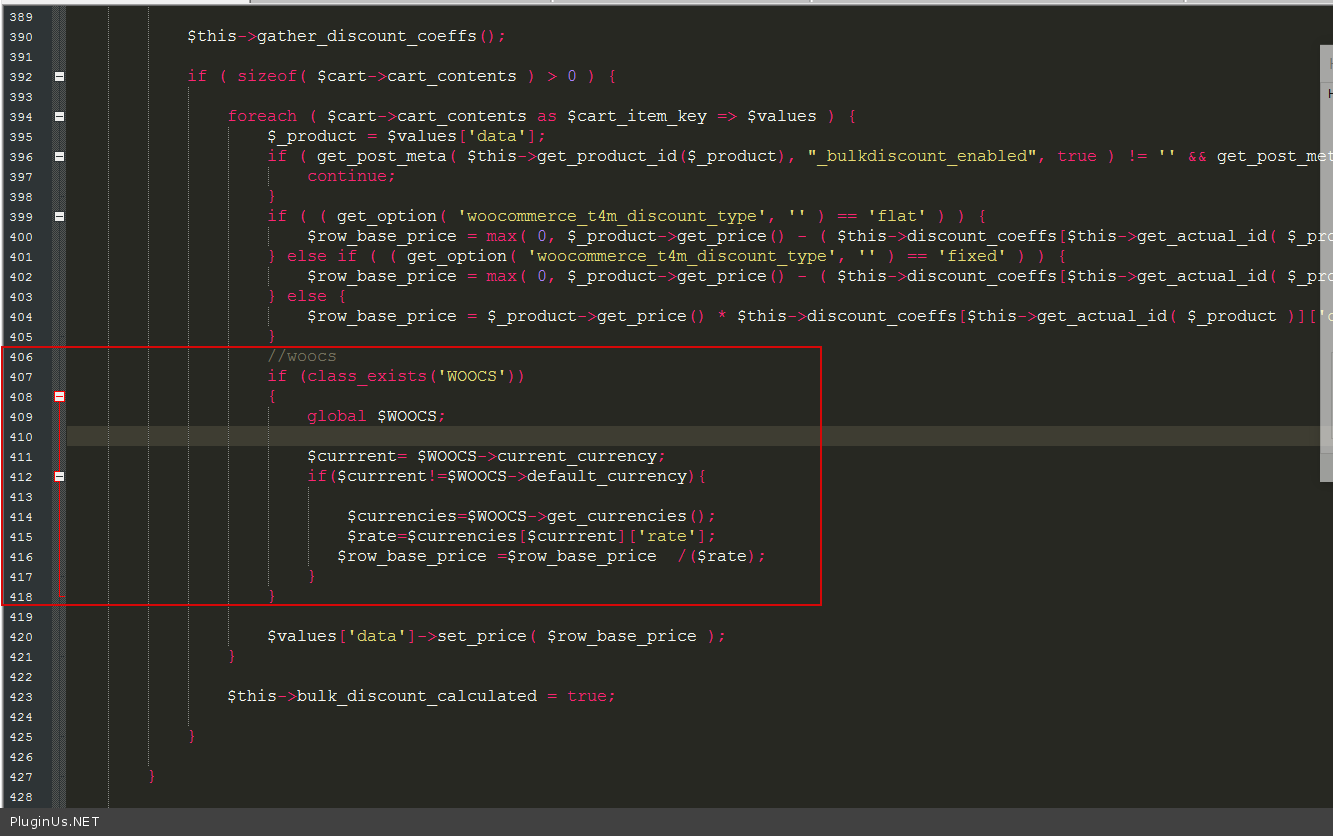Click the bulk_discount_calculated = true line

[x=422, y=696]
